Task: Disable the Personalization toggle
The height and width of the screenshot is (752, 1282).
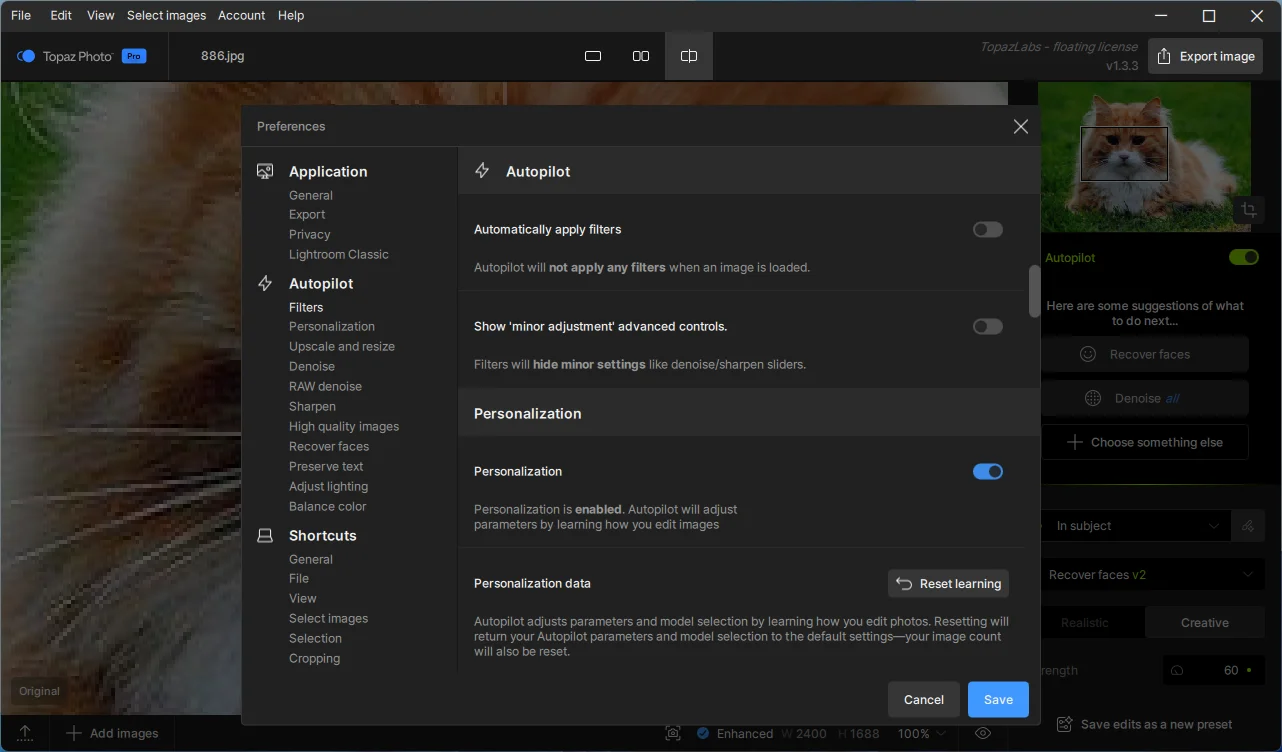Action: 987,472
